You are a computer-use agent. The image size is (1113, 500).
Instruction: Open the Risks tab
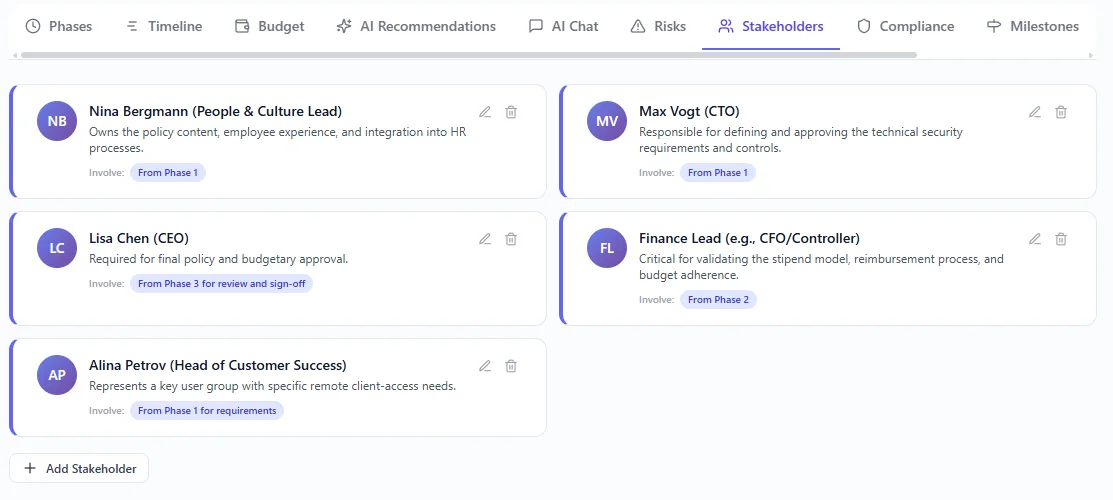[658, 26]
